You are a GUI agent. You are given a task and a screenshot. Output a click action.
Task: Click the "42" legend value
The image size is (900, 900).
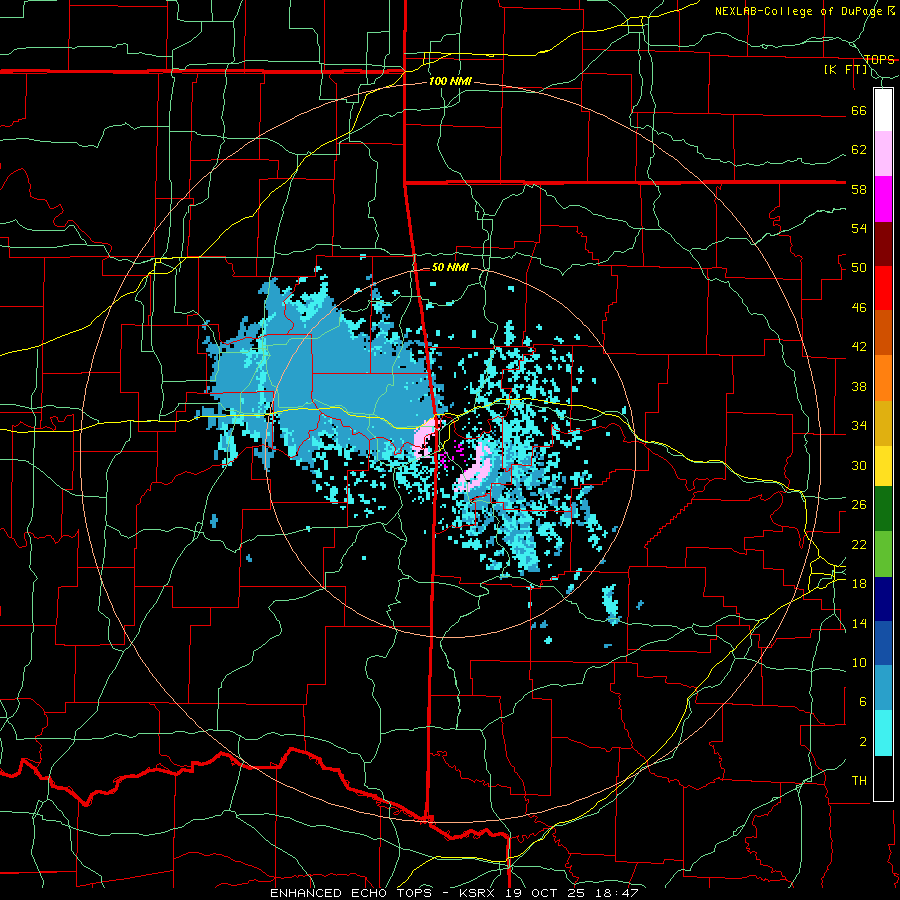tap(859, 347)
